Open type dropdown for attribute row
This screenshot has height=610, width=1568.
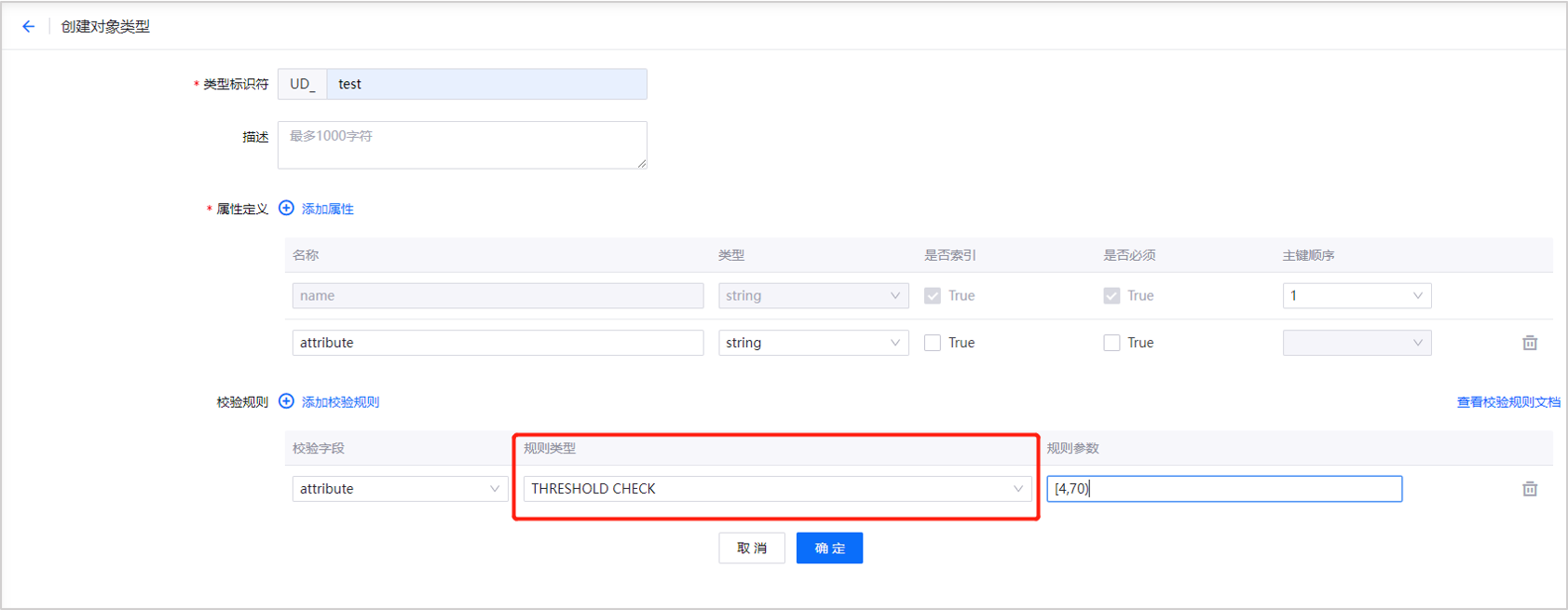pyautogui.click(x=812, y=343)
